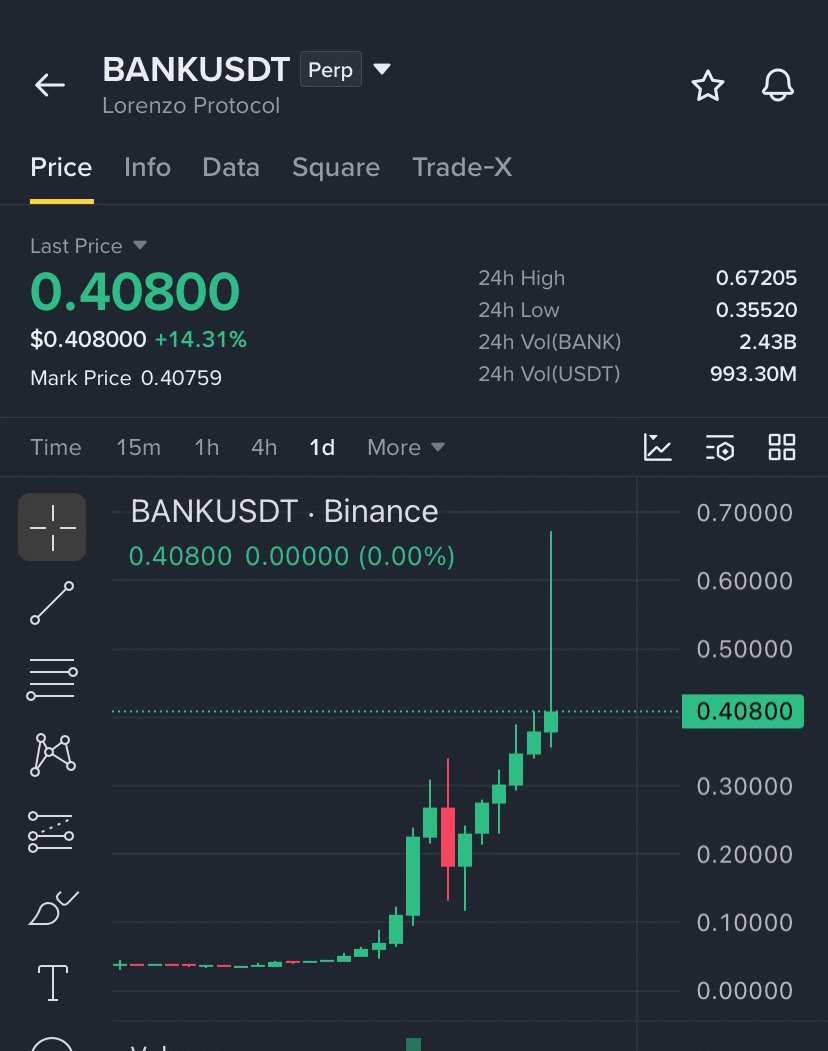This screenshot has height=1051, width=828.
Task: Select the 1d timeframe
Action: point(322,447)
